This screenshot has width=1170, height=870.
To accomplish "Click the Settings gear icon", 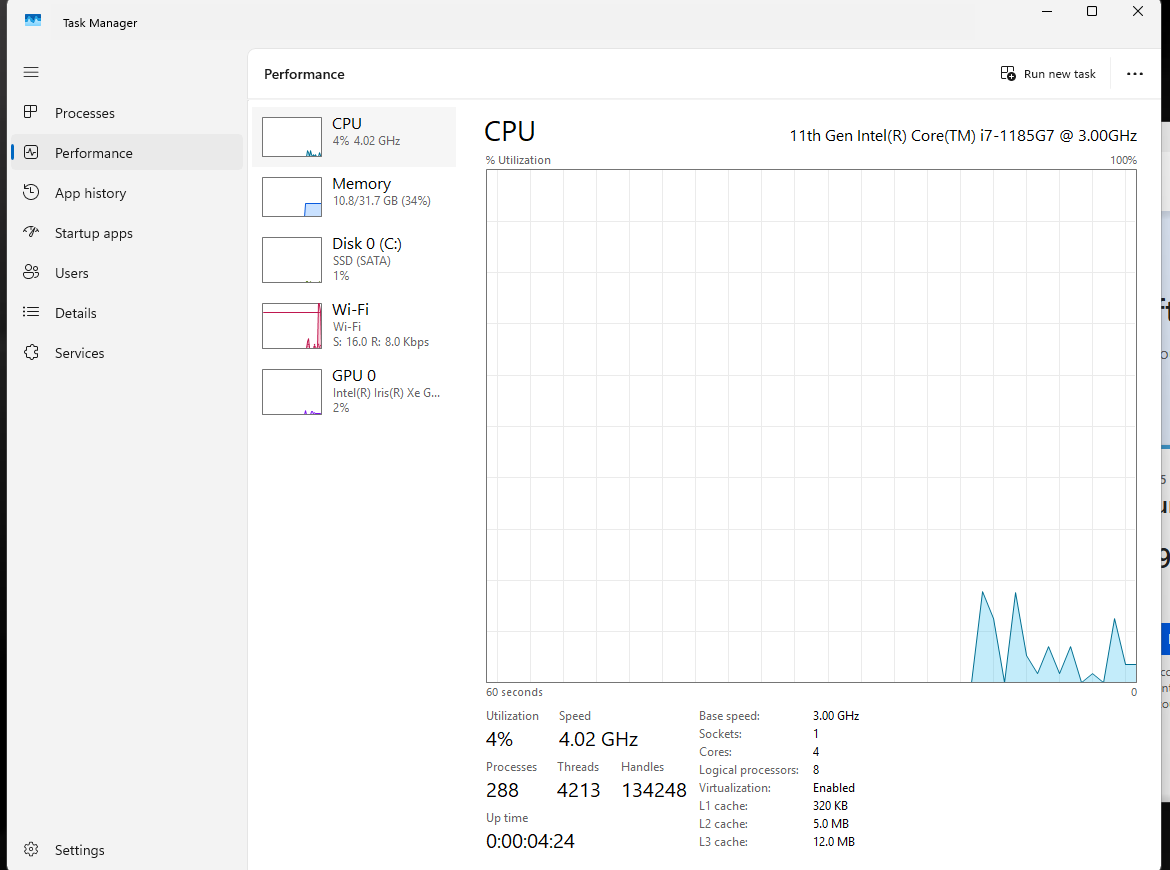I will [x=31, y=850].
